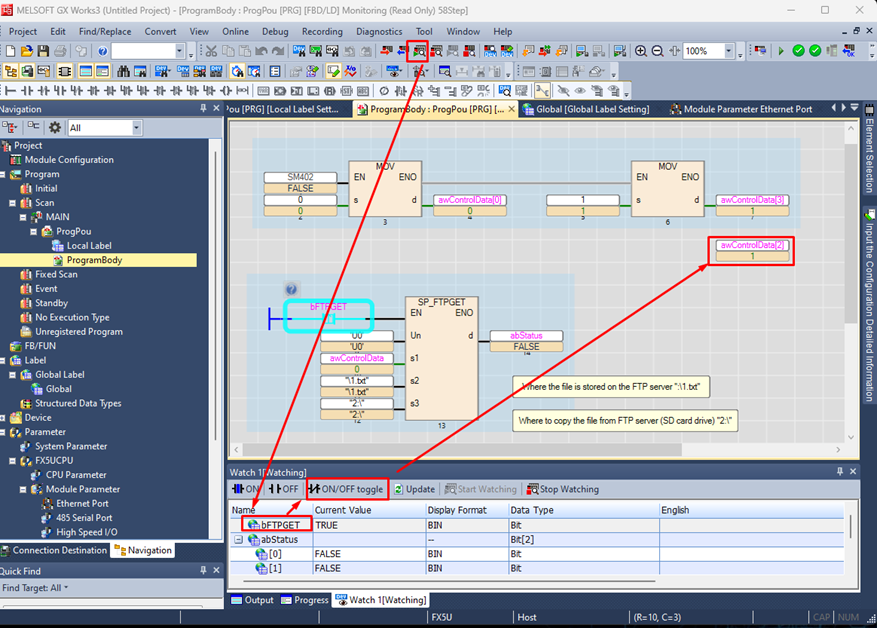
Task: Click the Save floppy disk icon
Action: pyautogui.click(x=43, y=51)
